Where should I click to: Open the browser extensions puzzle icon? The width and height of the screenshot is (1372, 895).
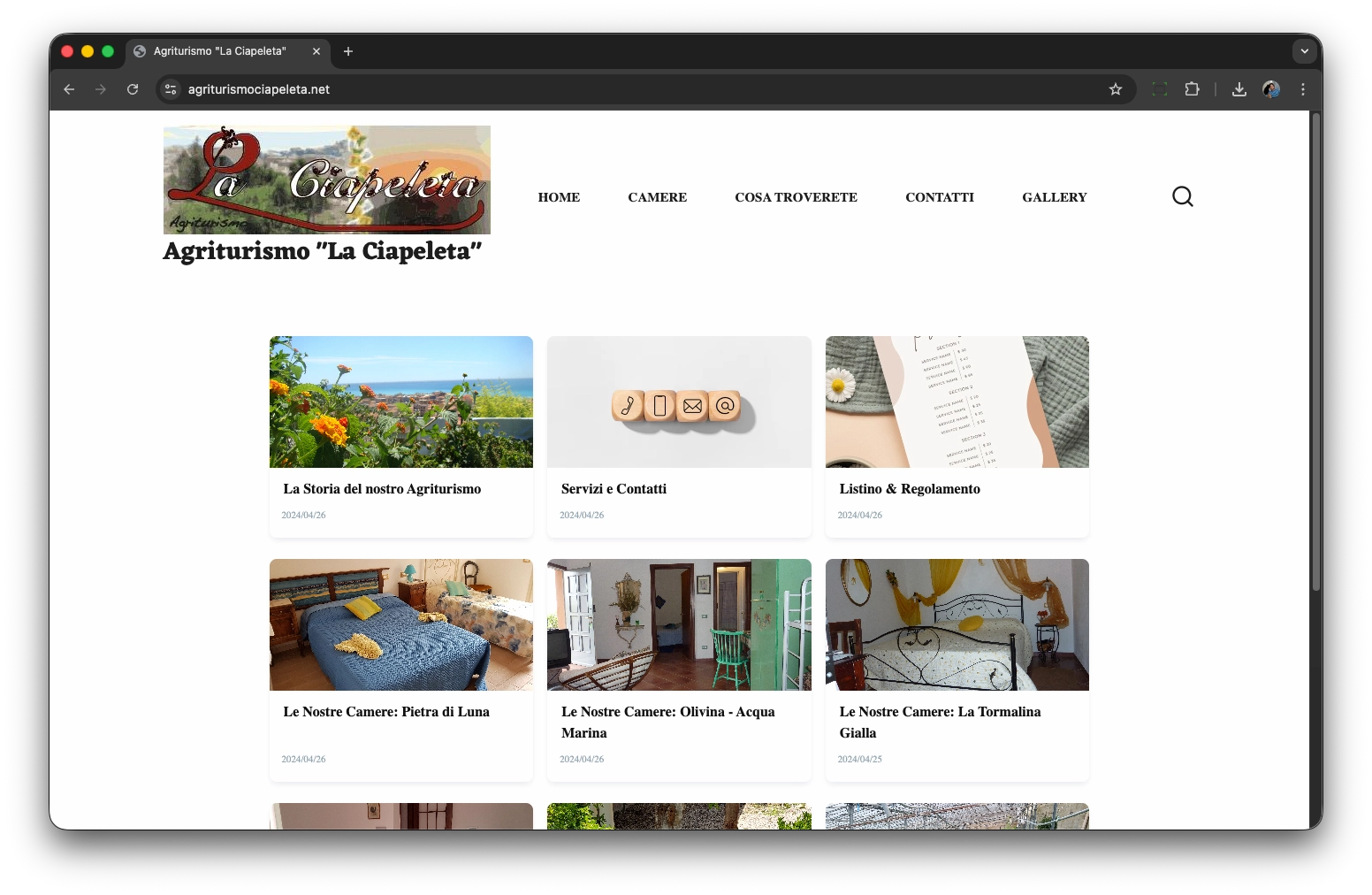1192,89
